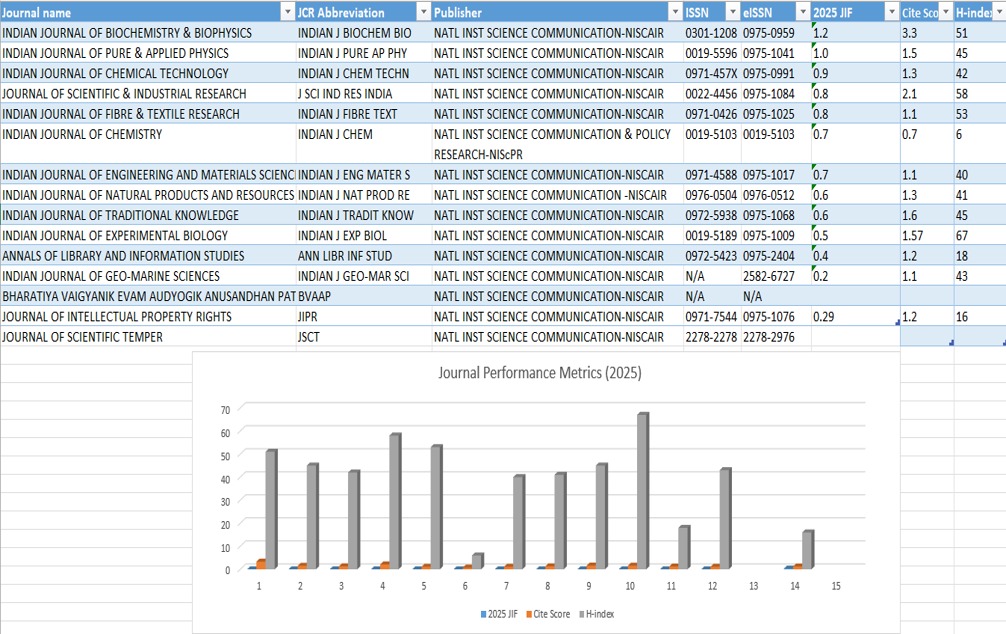Image resolution: width=1006 pixels, height=634 pixels.
Task: Select publisher cell containing RESEARCH-NIScPR
Action: pyautogui.click(x=558, y=144)
